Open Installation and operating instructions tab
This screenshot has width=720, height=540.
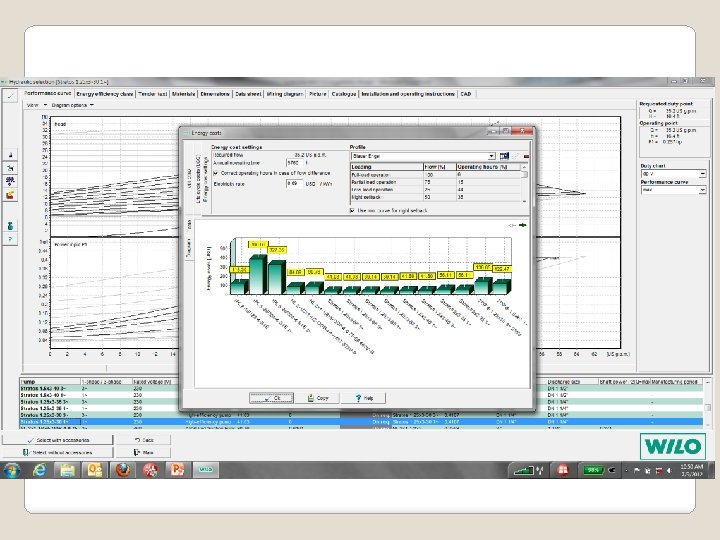tap(408, 94)
